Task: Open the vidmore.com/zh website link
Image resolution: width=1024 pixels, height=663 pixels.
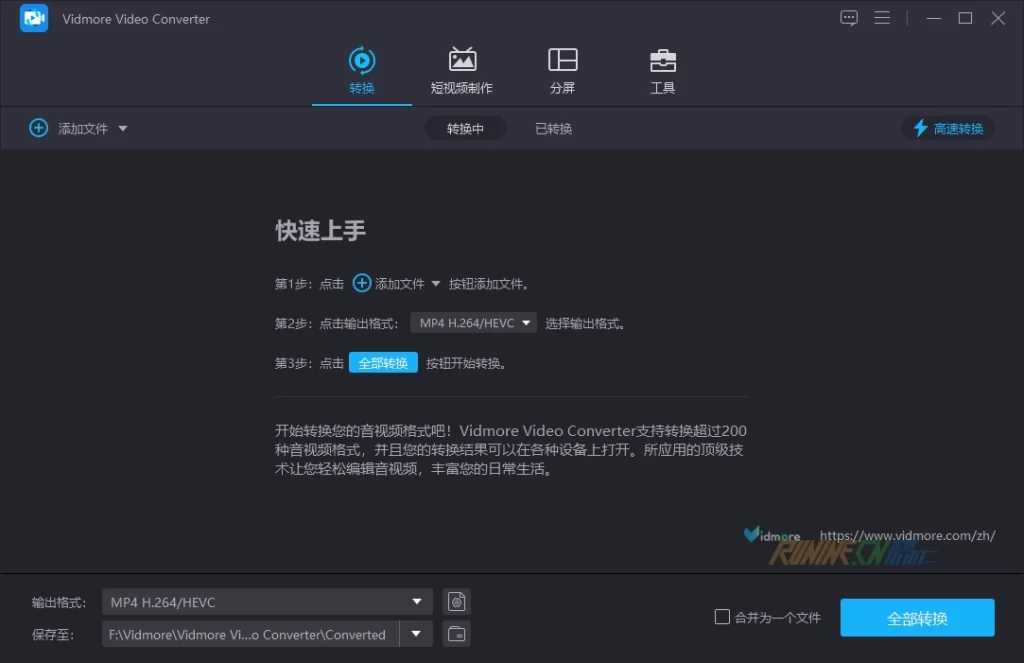Action: pyautogui.click(x=907, y=536)
